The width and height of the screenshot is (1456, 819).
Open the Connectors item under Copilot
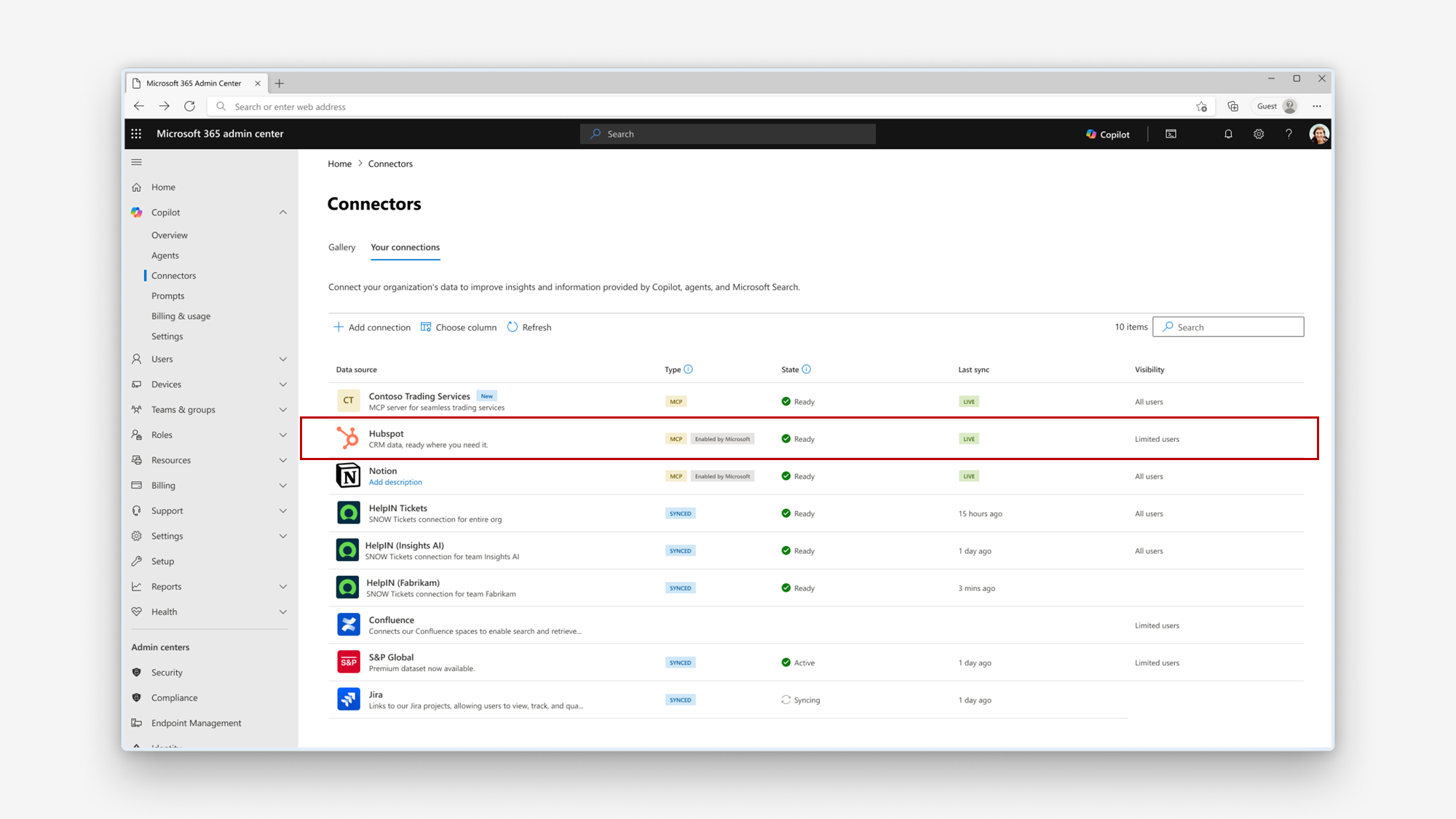[173, 275]
